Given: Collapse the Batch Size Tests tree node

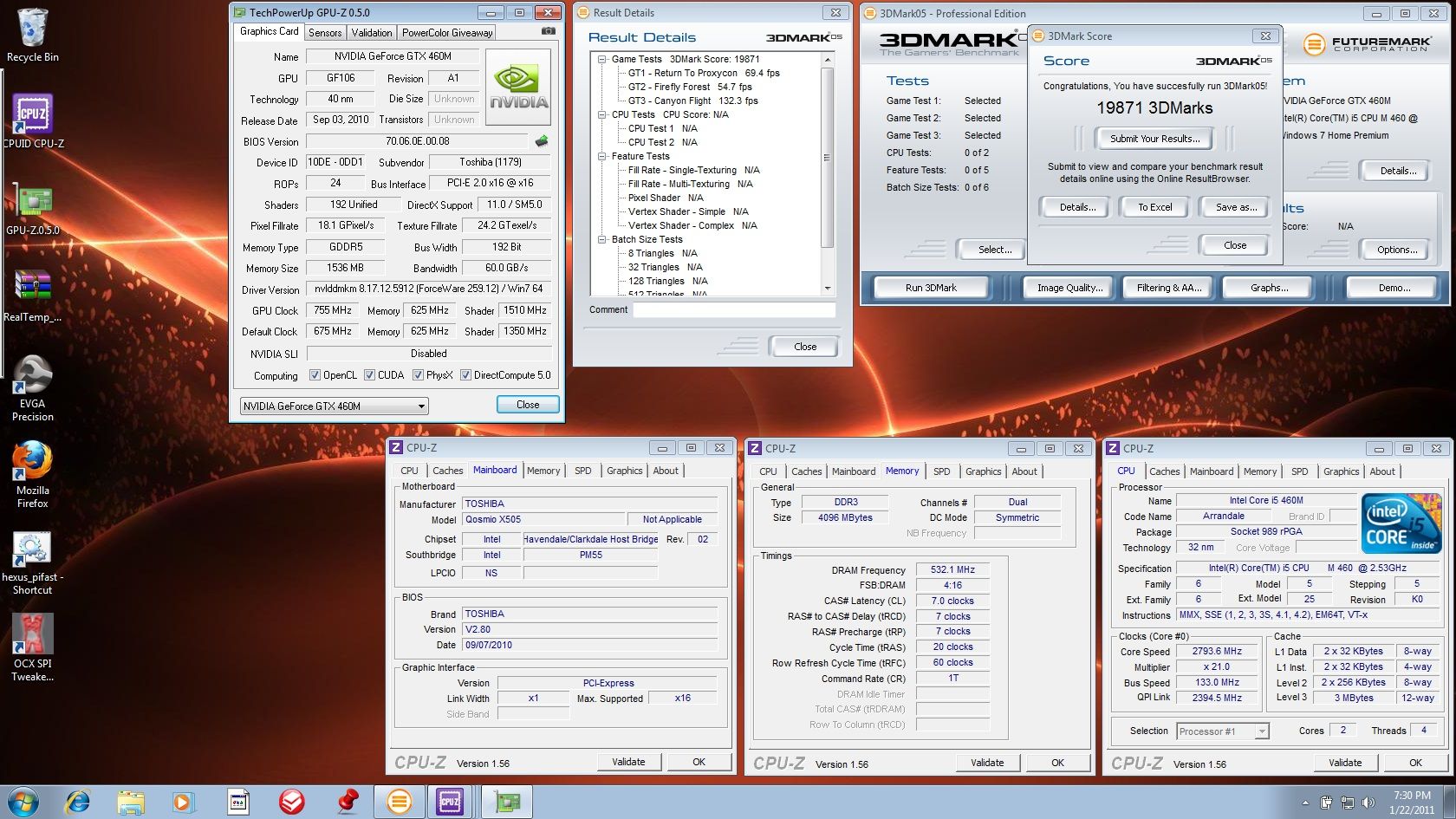Looking at the screenshot, I should click(602, 239).
